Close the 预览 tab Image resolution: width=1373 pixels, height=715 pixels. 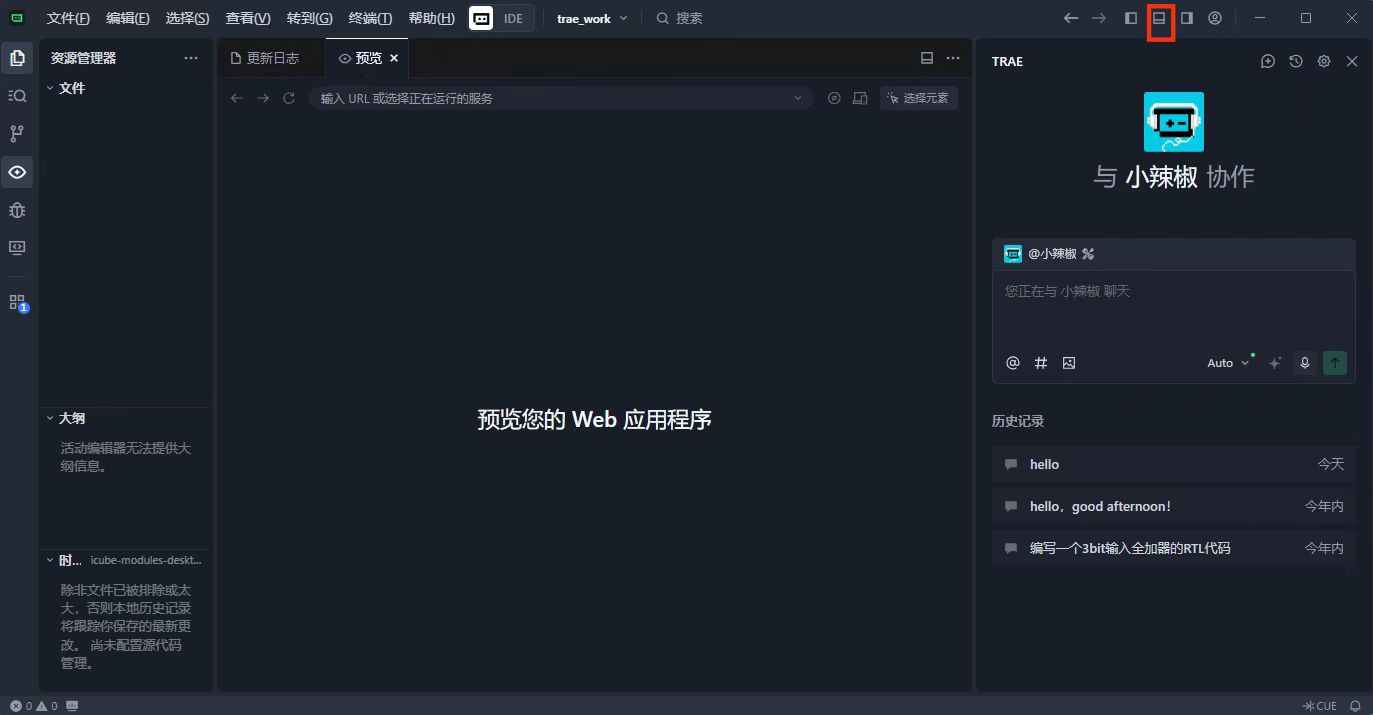[x=394, y=58]
